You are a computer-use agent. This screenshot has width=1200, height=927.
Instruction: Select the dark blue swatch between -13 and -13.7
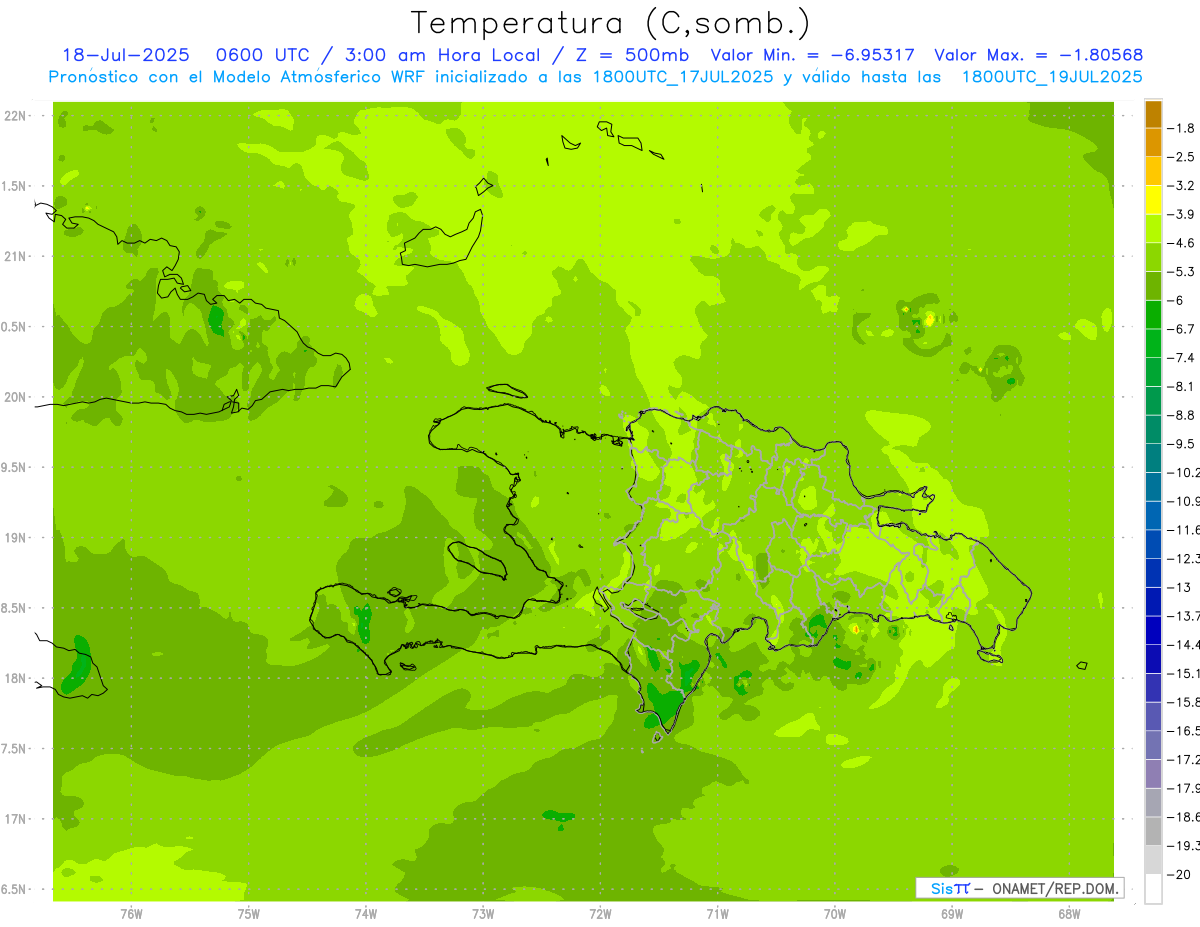1153,602
